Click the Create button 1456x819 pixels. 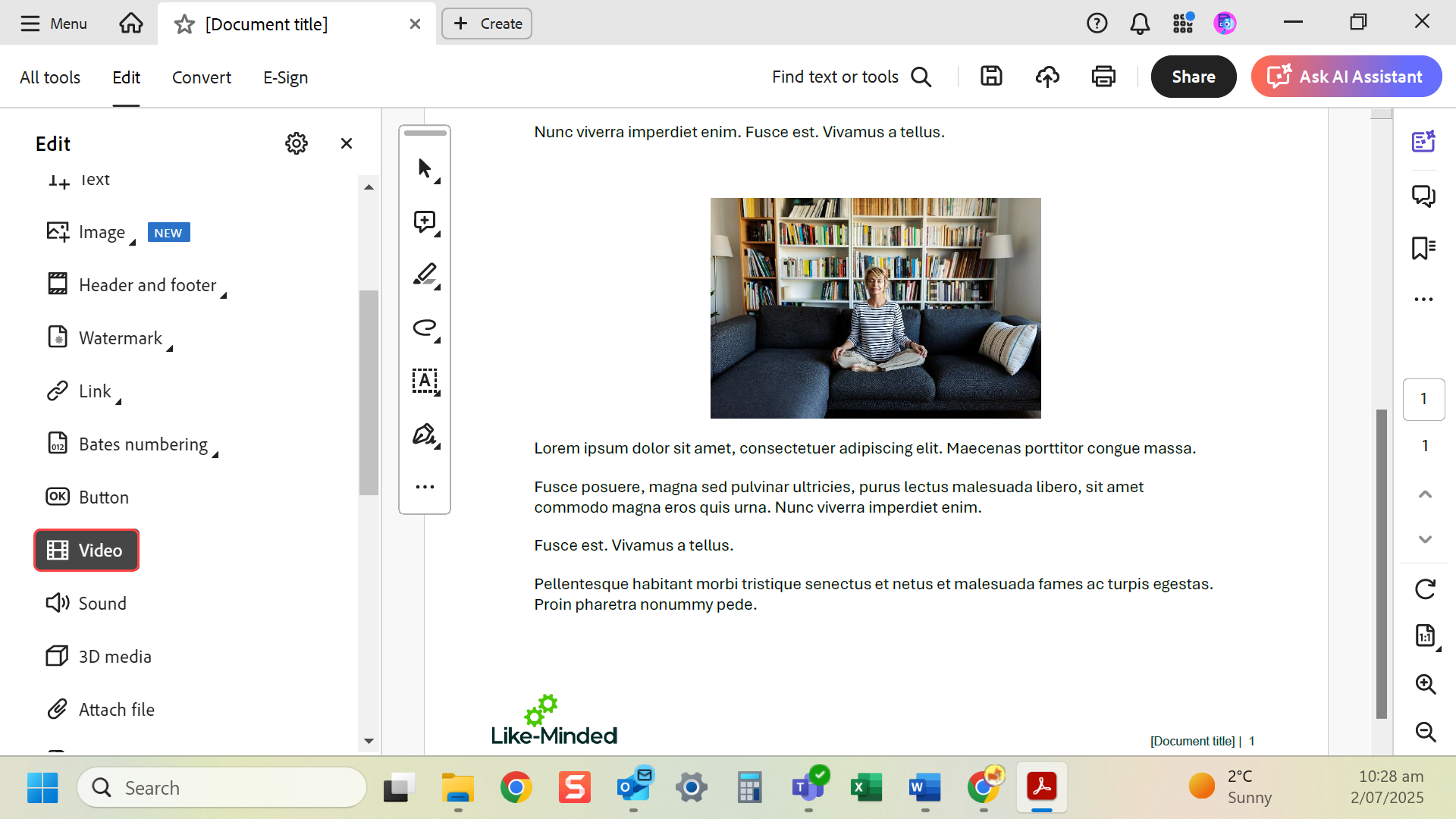(487, 24)
